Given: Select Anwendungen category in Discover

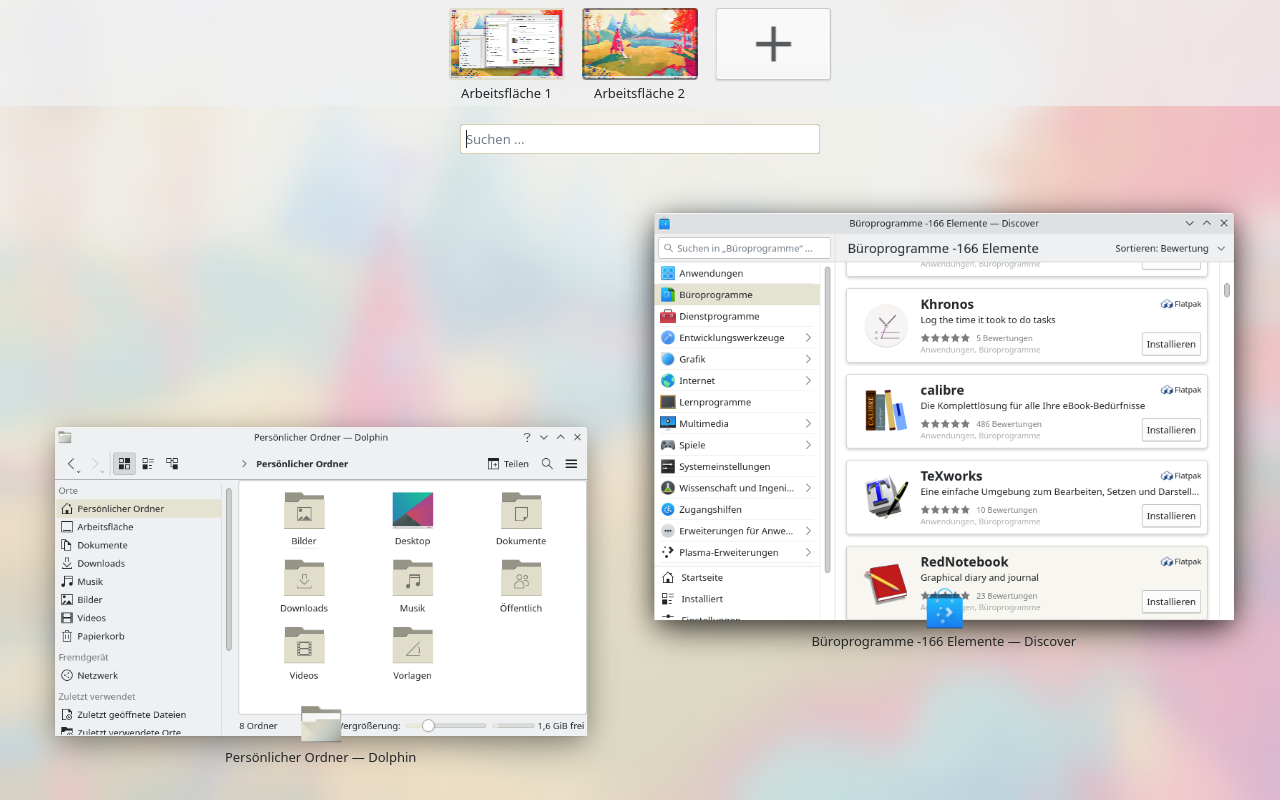Looking at the screenshot, I should pos(737,273).
